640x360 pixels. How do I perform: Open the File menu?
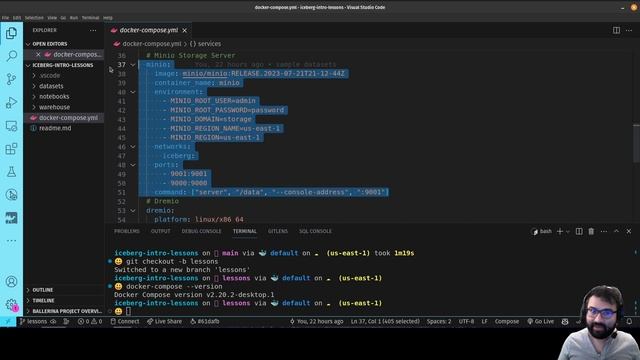[x=5, y=18]
